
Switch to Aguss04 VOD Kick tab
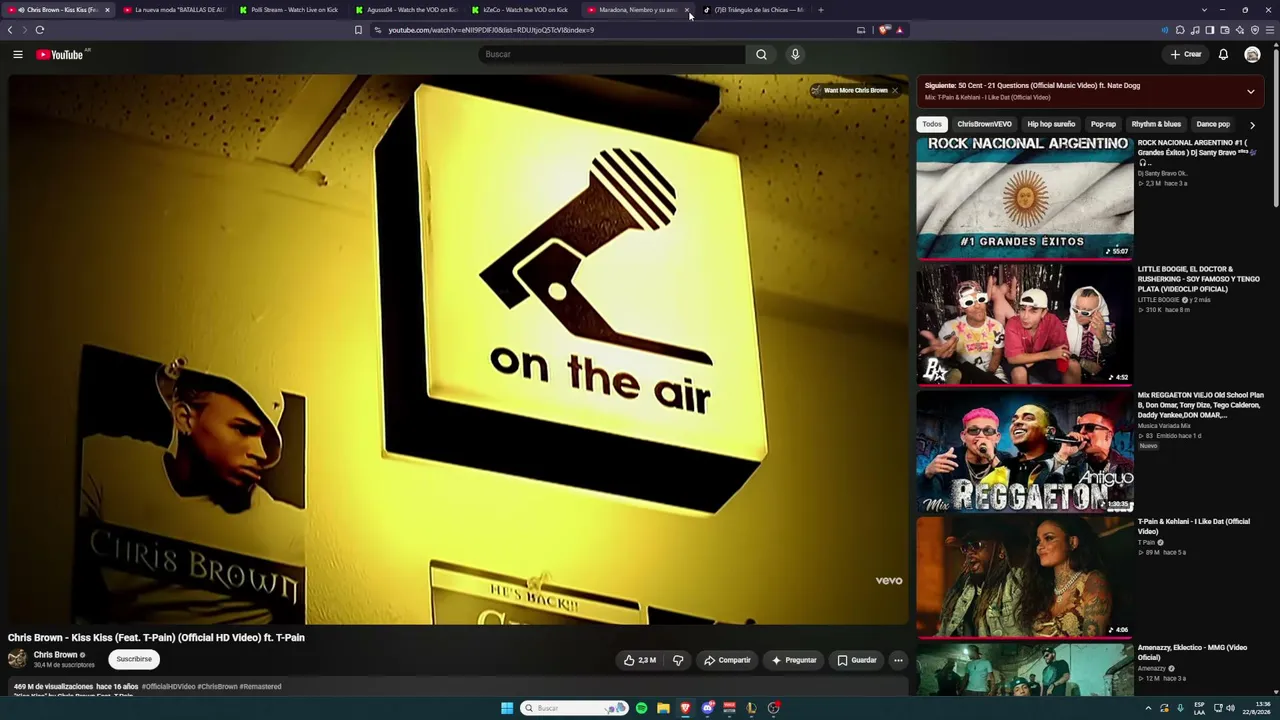(x=406, y=10)
